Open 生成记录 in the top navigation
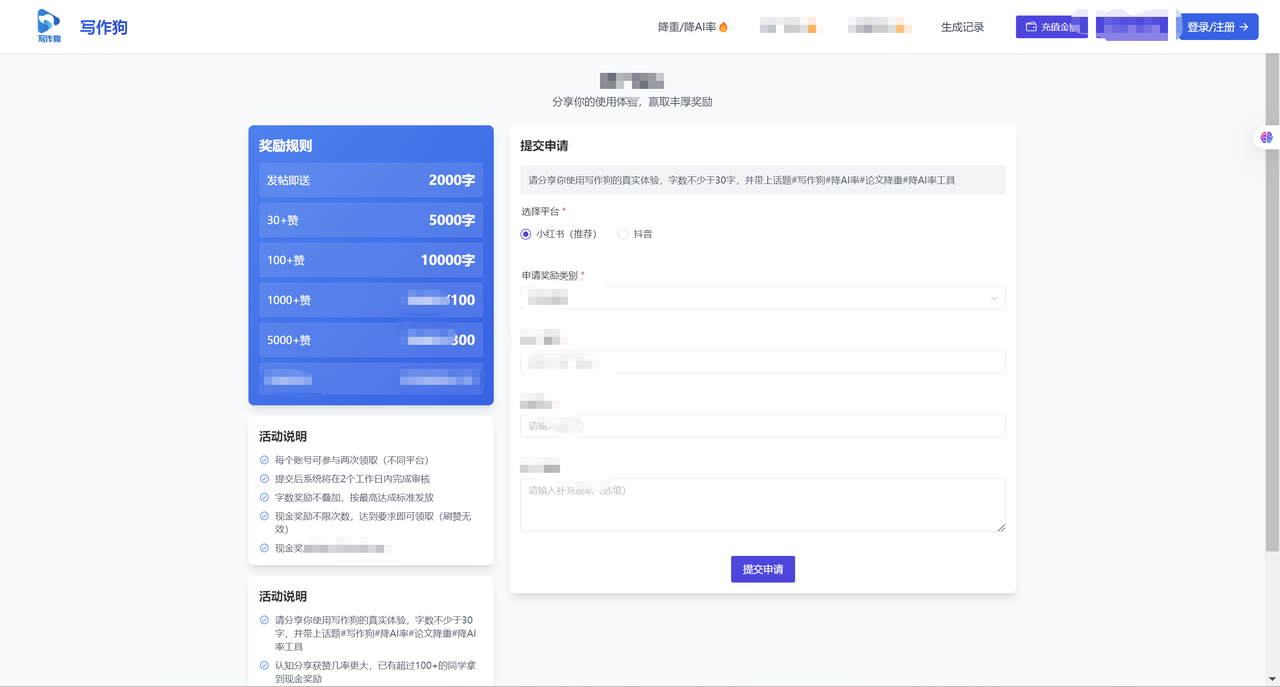 (962, 27)
